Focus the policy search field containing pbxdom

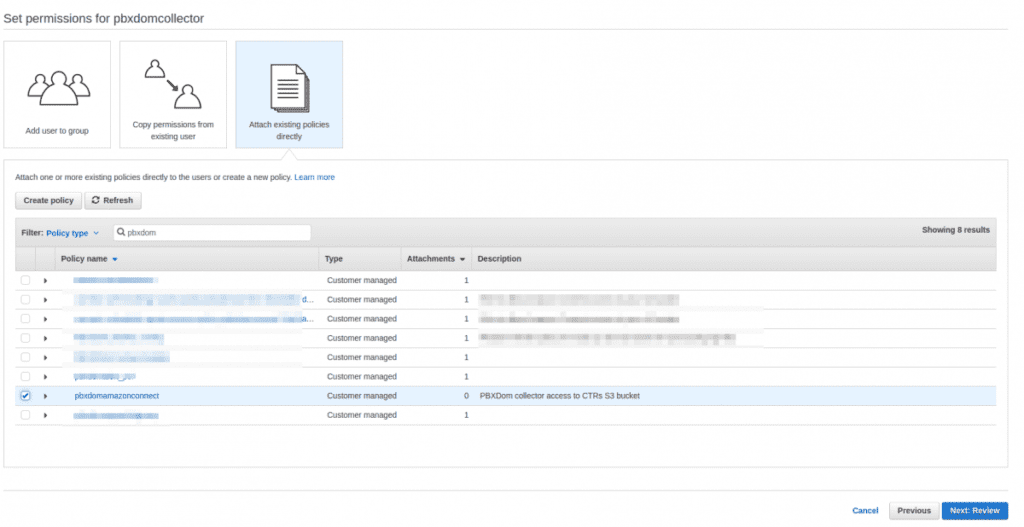tap(212, 232)
